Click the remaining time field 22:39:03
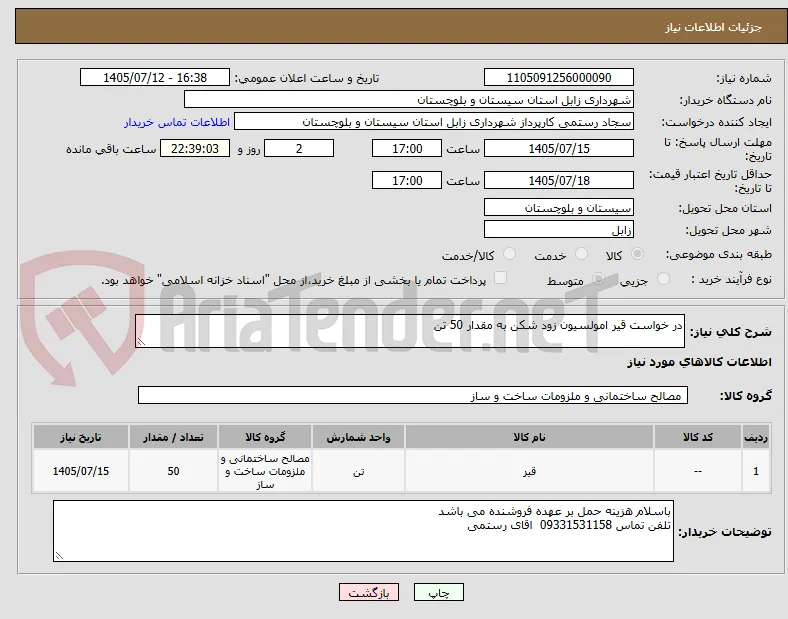 (x=195, y=148)
